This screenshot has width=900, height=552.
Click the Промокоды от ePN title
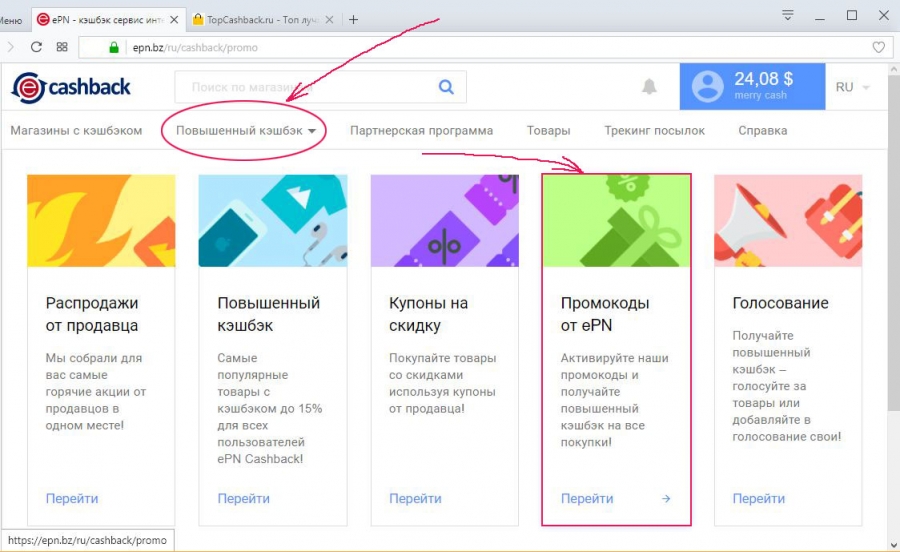point(605,314)
